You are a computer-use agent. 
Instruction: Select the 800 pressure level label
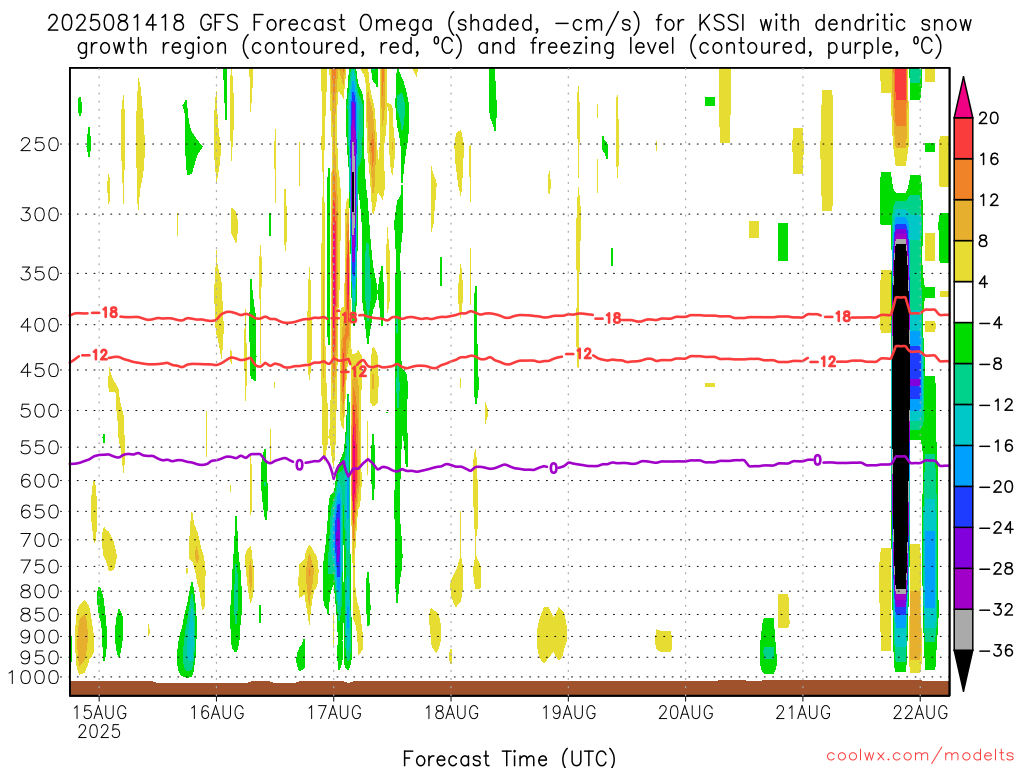[40, 592]
